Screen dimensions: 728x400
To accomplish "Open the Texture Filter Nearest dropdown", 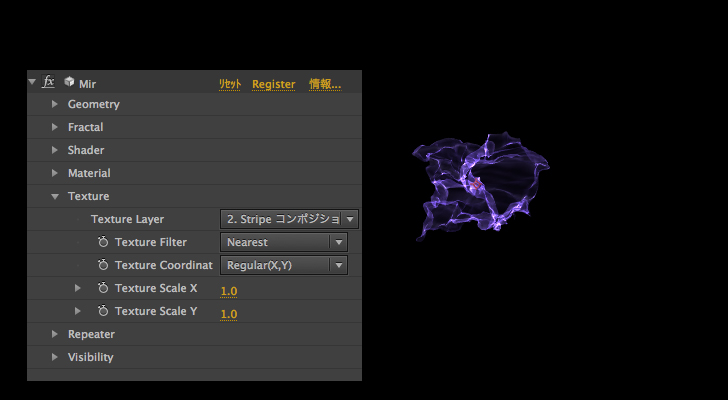I will tap(283, 242).
